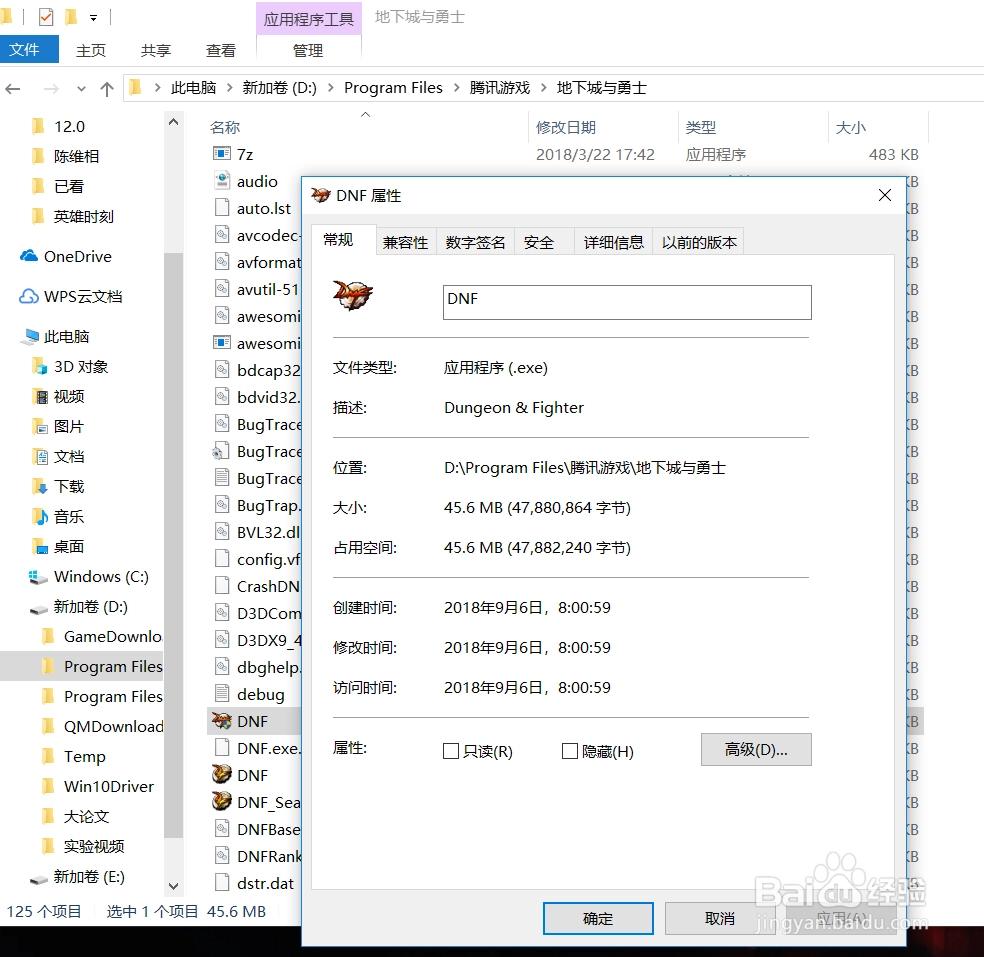Sort by 类型 column header
Screen dimensions: 984x957
[754, 127]
